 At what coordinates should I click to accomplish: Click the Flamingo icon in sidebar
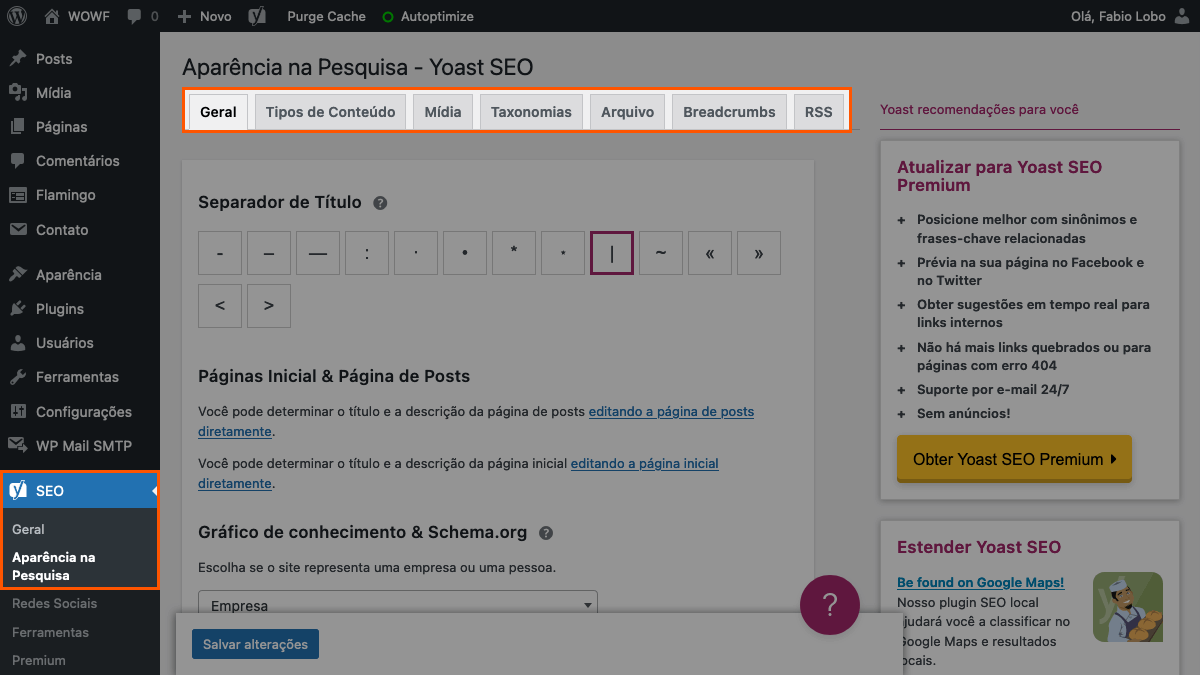(x=18, y=195)
